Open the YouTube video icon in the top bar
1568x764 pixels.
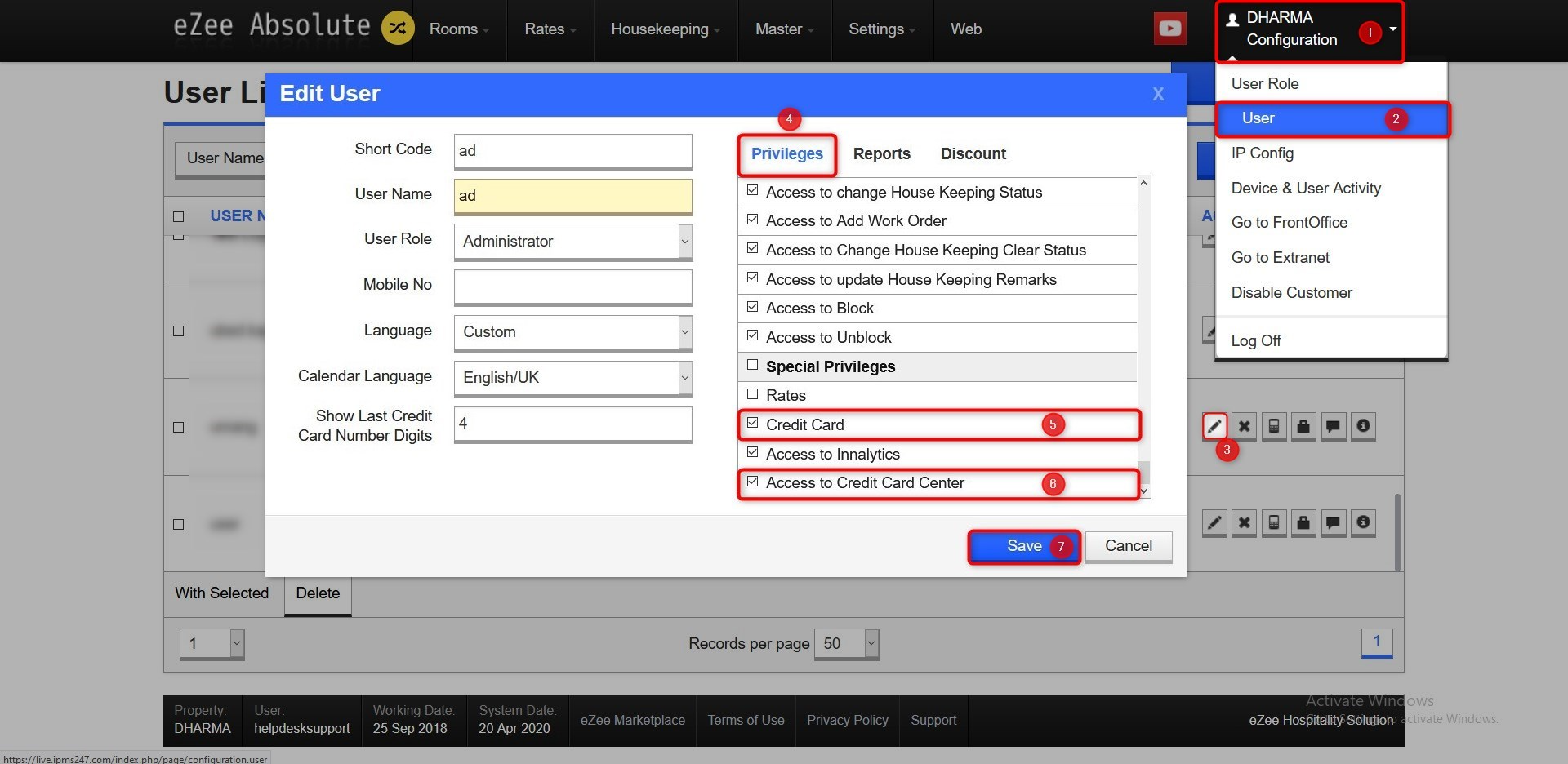1169,29
